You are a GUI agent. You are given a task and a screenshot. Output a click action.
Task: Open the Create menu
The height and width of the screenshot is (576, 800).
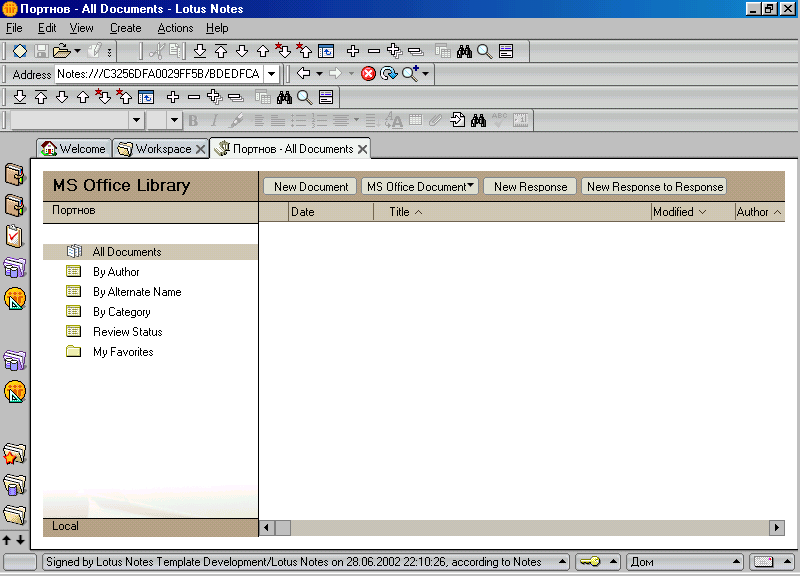pos(126,28)
